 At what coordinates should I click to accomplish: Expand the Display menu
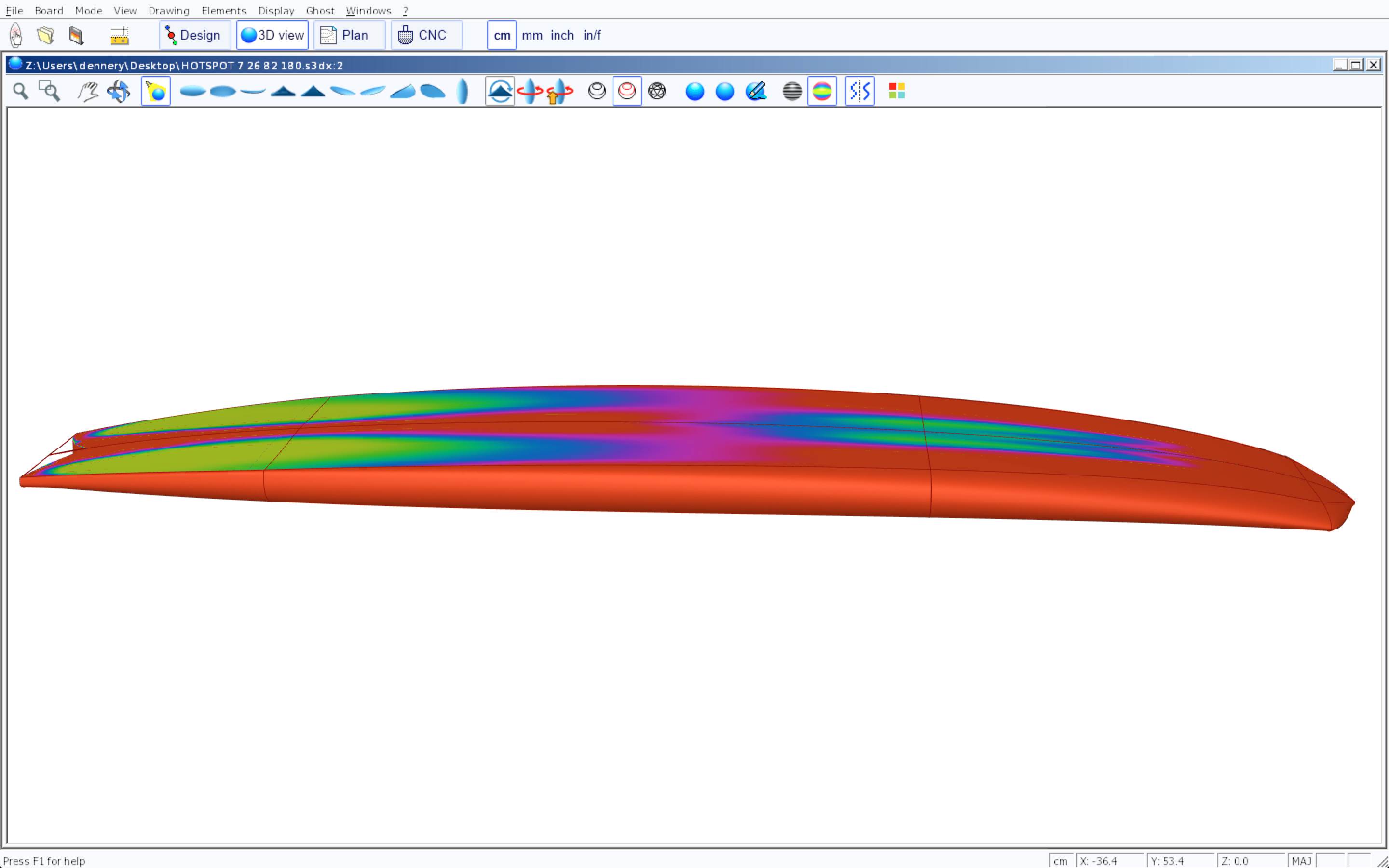[276, 10]
